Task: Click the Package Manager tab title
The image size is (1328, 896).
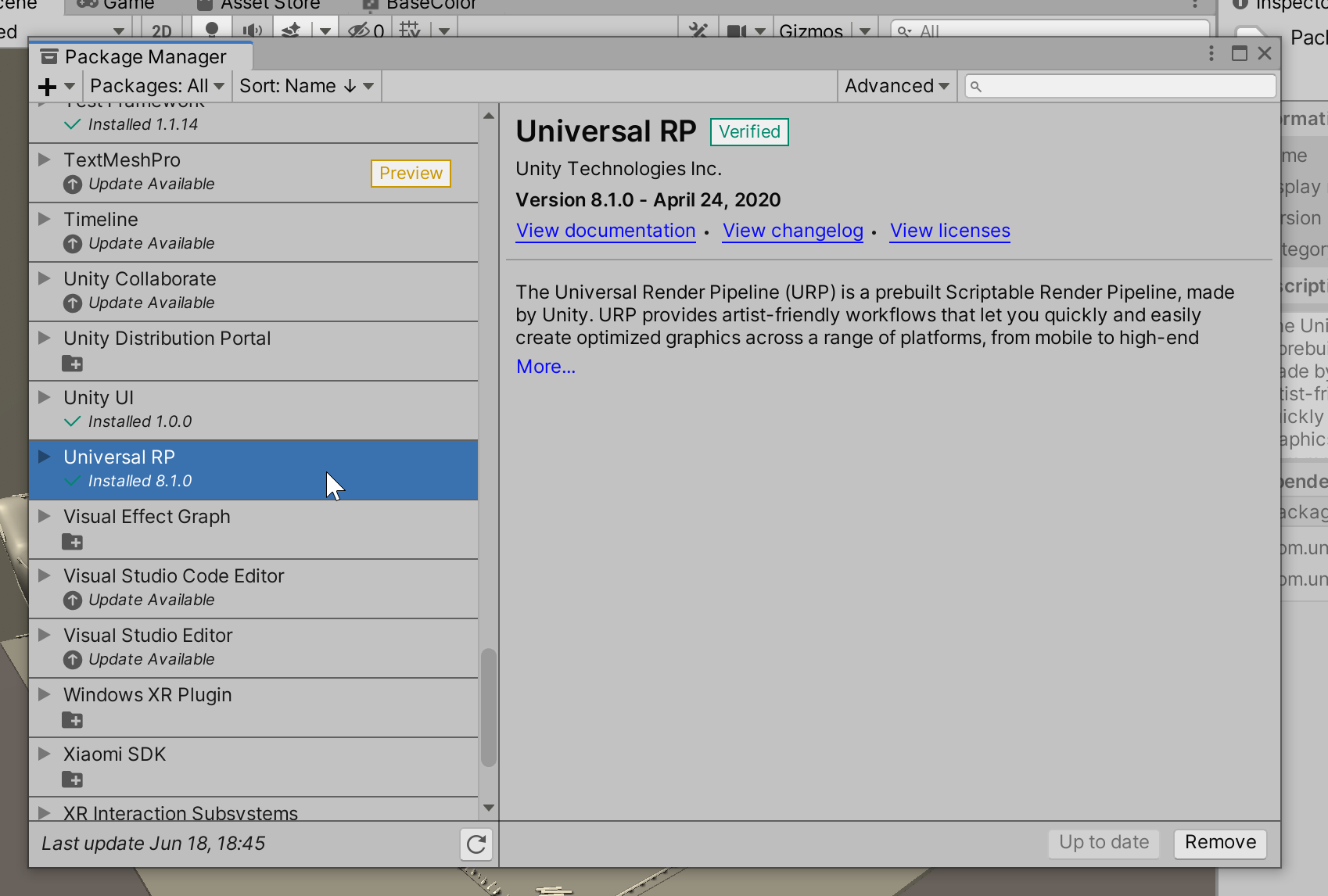Action: [x=145, y=57]
